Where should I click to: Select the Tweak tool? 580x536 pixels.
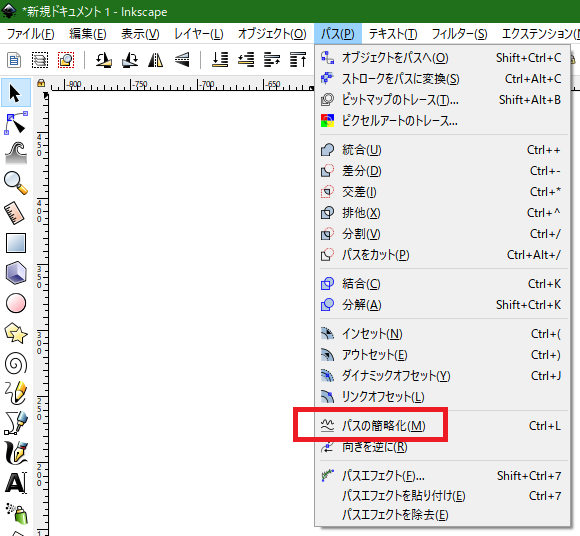16,152
